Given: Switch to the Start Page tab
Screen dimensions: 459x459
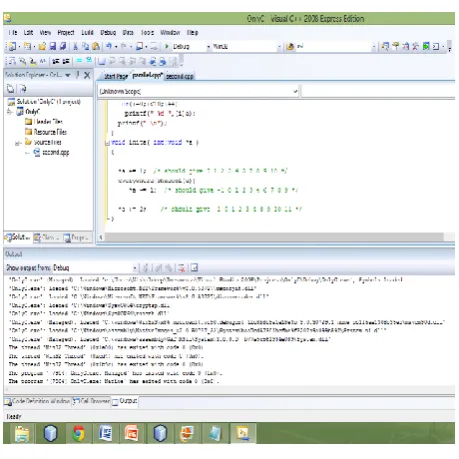Looking at the screenshot, I should coord(116,76).
